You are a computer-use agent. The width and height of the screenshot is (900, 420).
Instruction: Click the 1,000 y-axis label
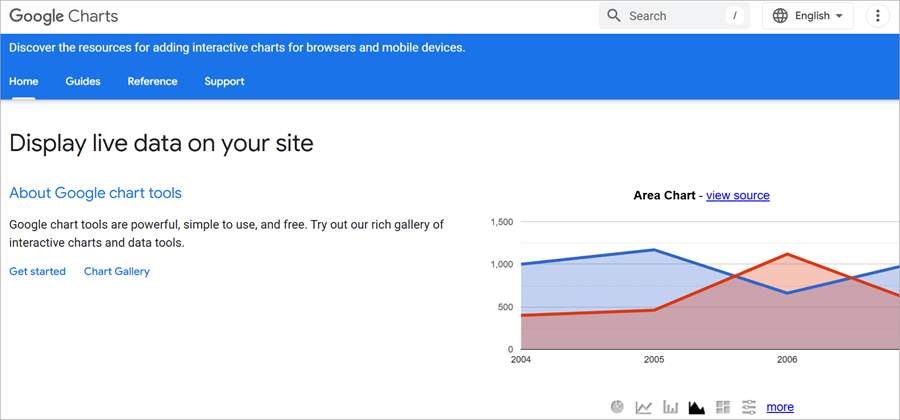(x=503, y=265)
